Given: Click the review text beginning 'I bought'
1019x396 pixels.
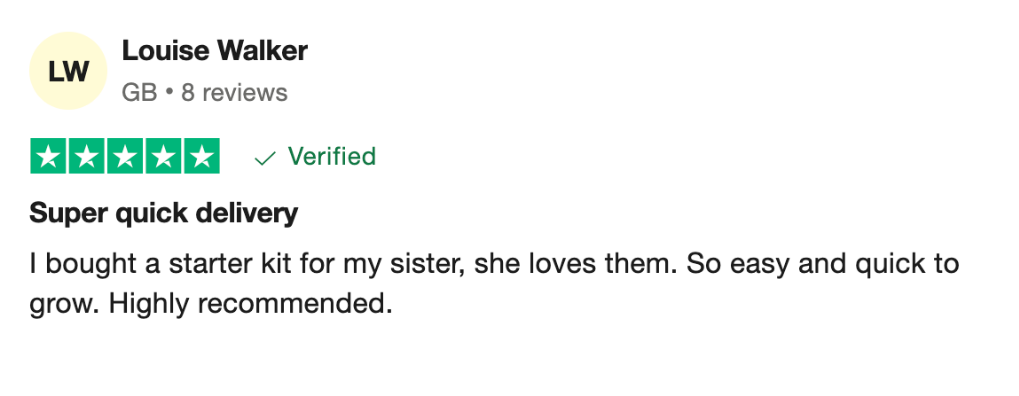Looking at the screenshot, I should (494, 284).
